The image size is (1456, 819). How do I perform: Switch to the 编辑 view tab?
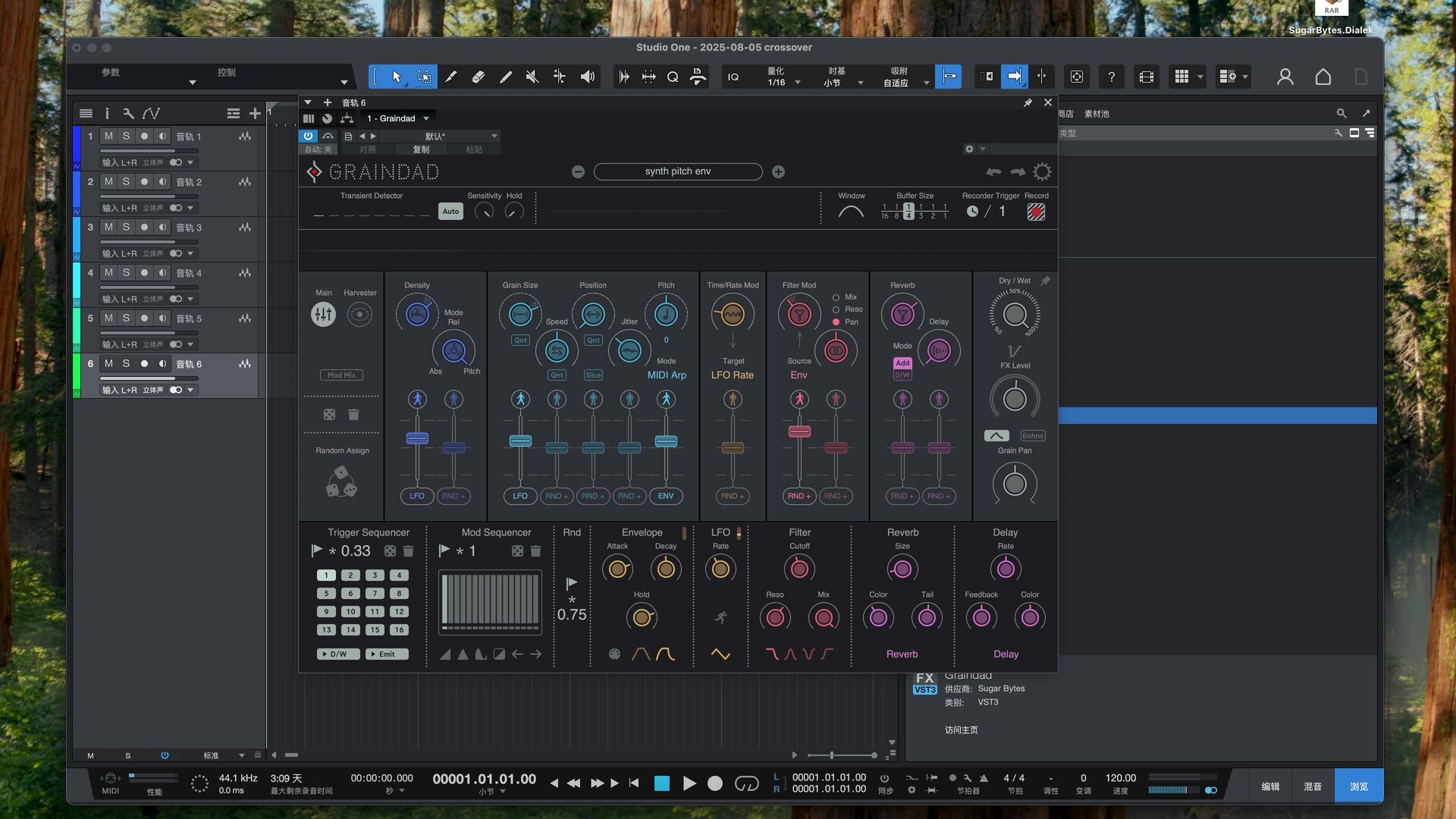[x=1270, y=786]
